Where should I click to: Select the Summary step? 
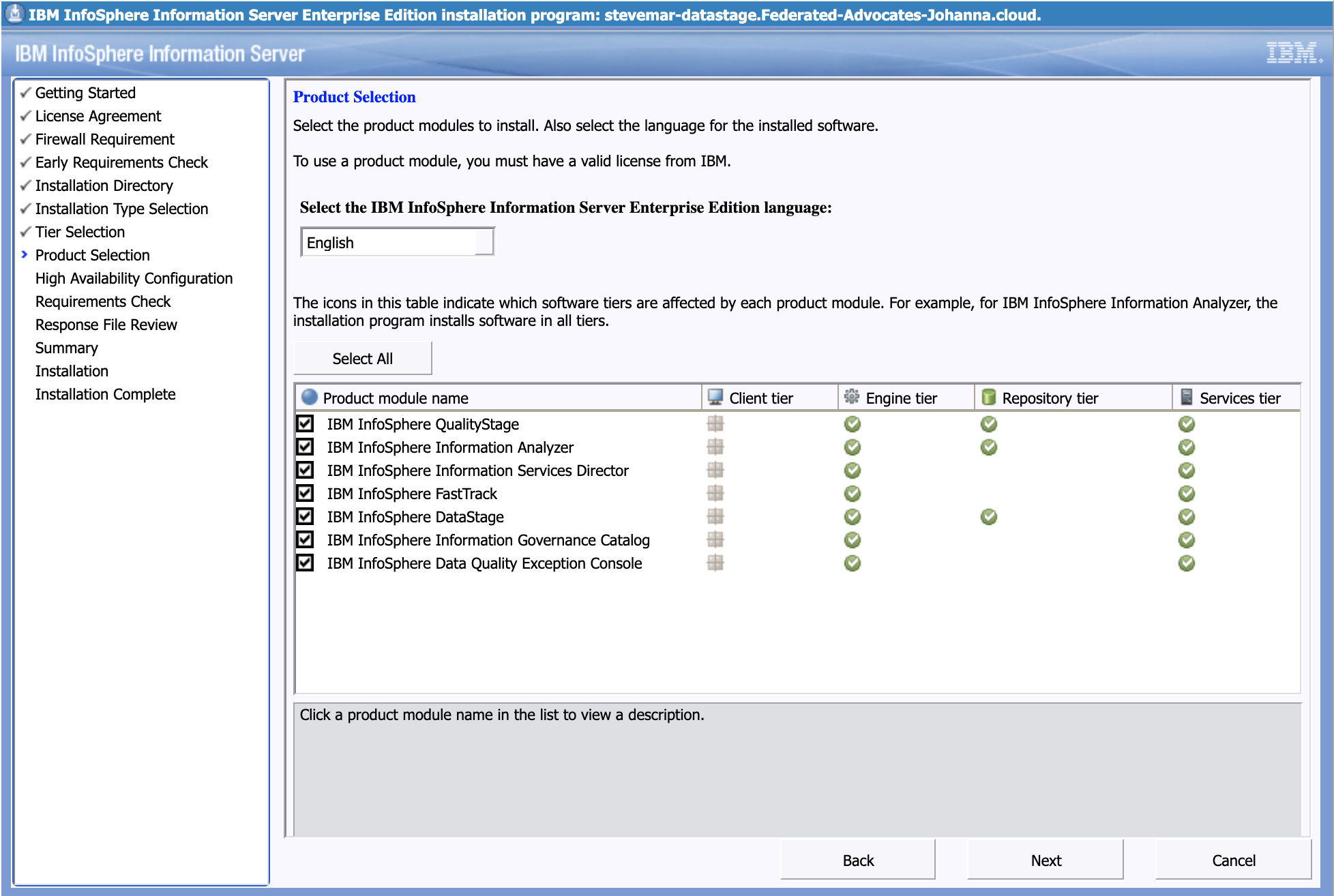[x=67, y=348]
